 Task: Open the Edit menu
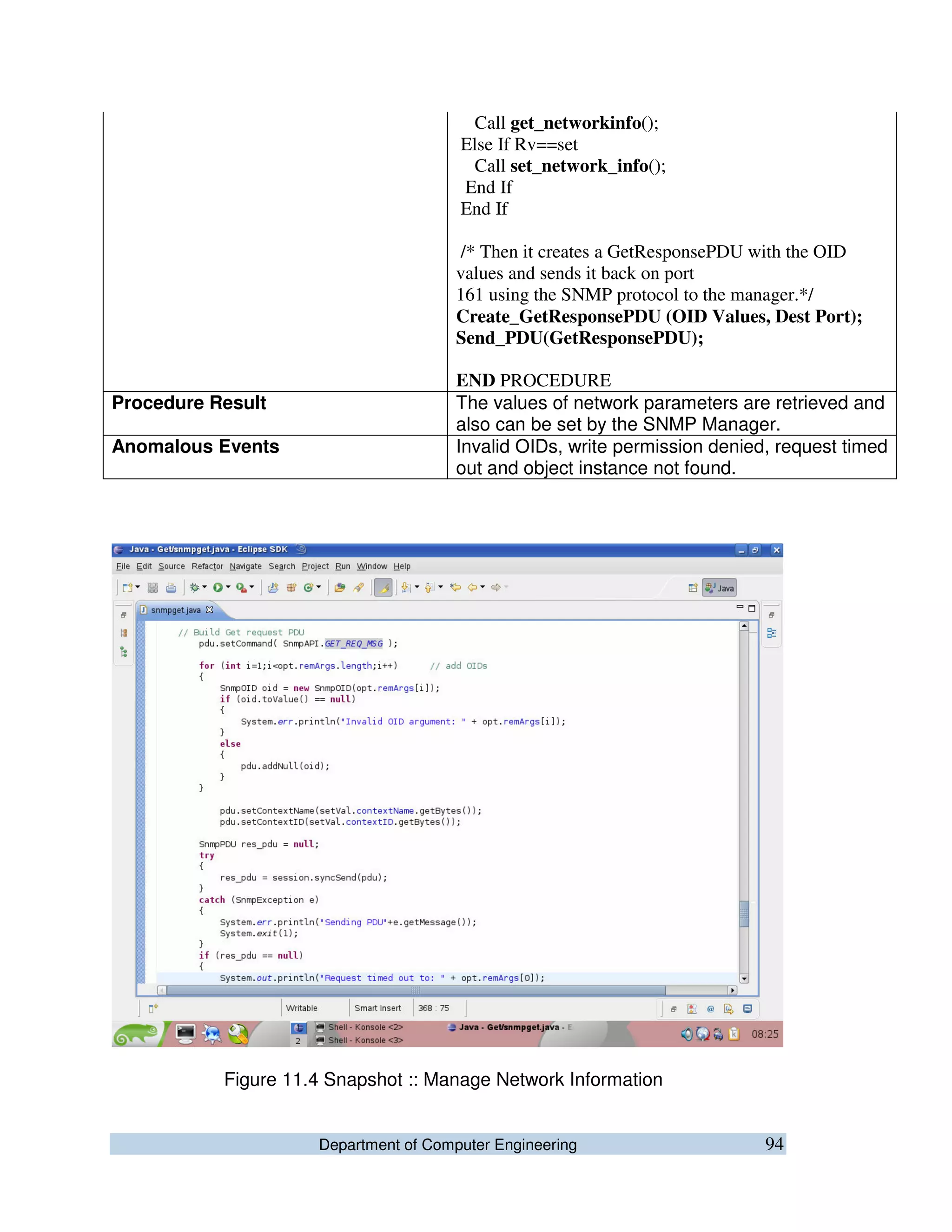144,566
